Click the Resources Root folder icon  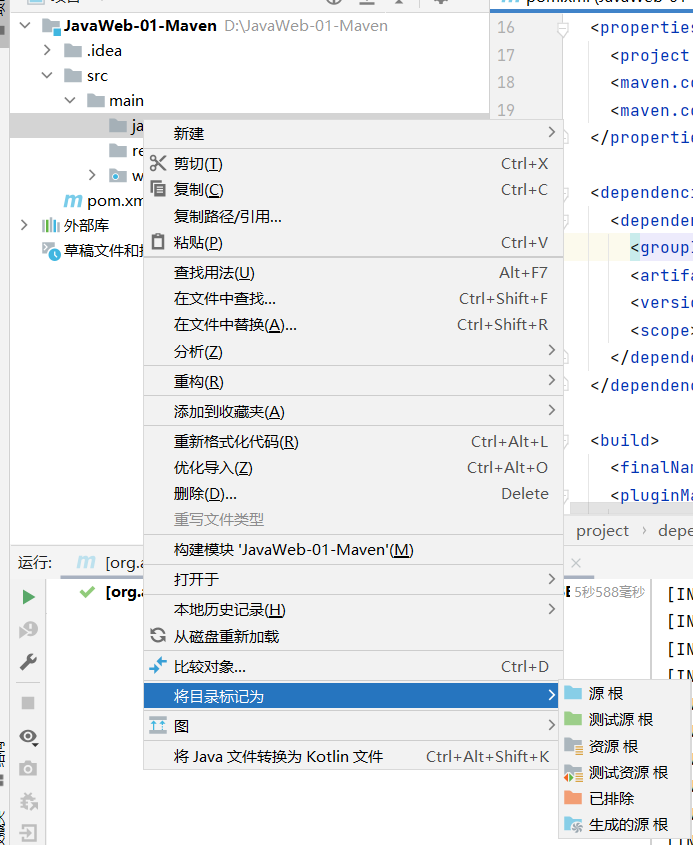pyautogui.click(x=573, y=746)
